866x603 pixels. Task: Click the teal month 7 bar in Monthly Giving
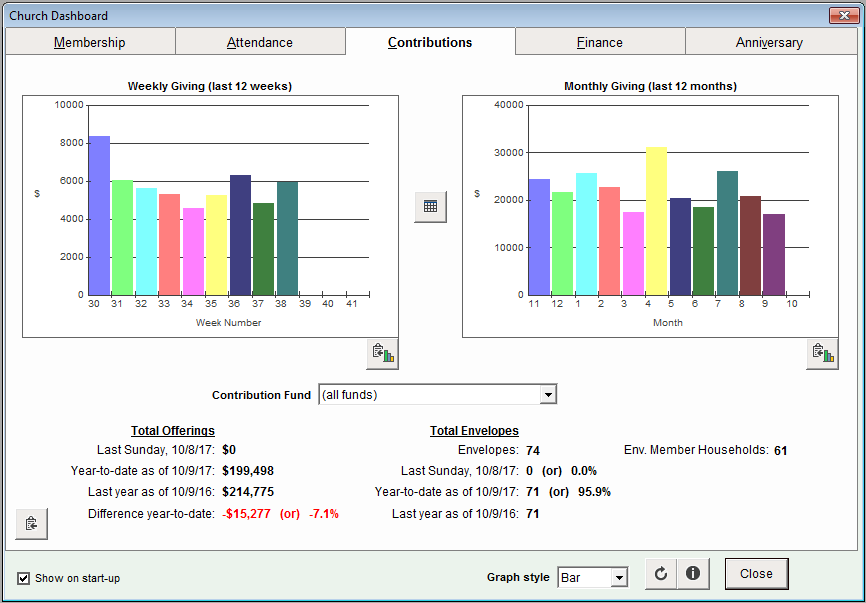[727, 233]
